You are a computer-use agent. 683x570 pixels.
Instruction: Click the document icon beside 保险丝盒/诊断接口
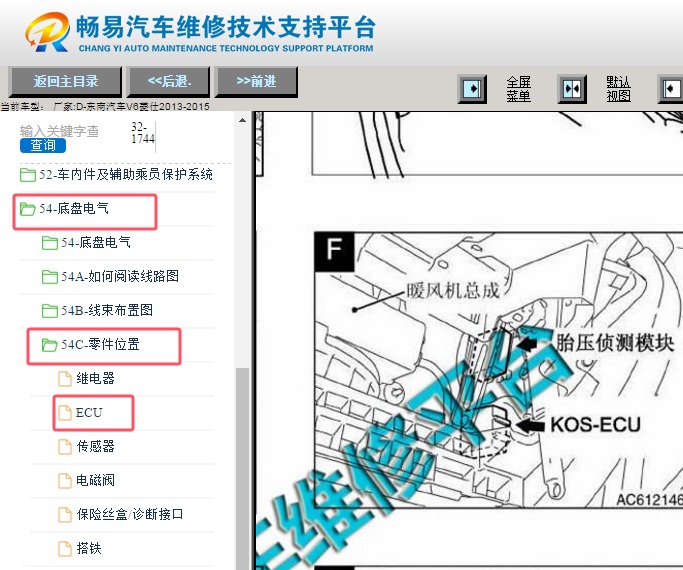pos(65,515)
